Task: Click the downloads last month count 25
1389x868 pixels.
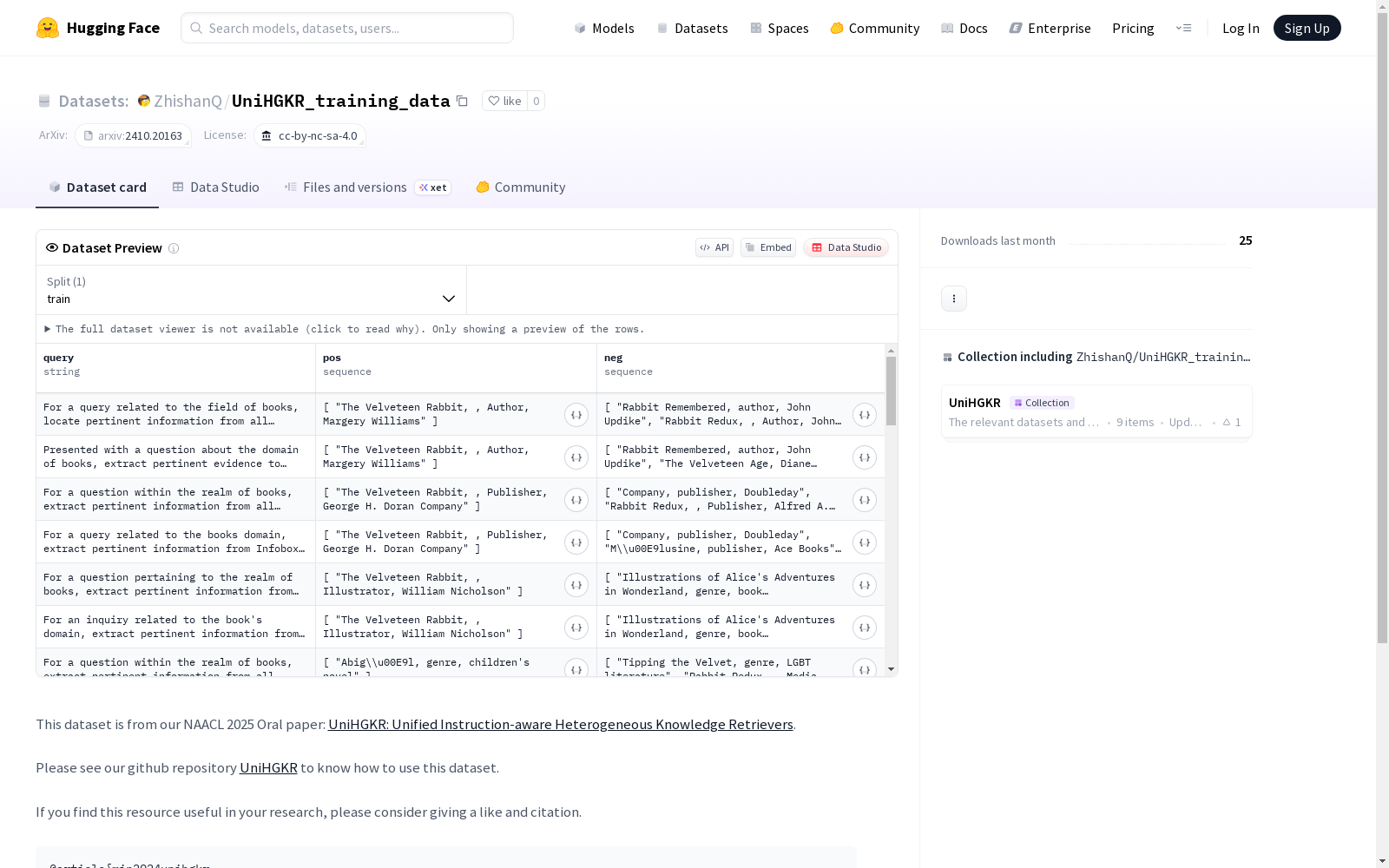Action: click(1246, 240)
